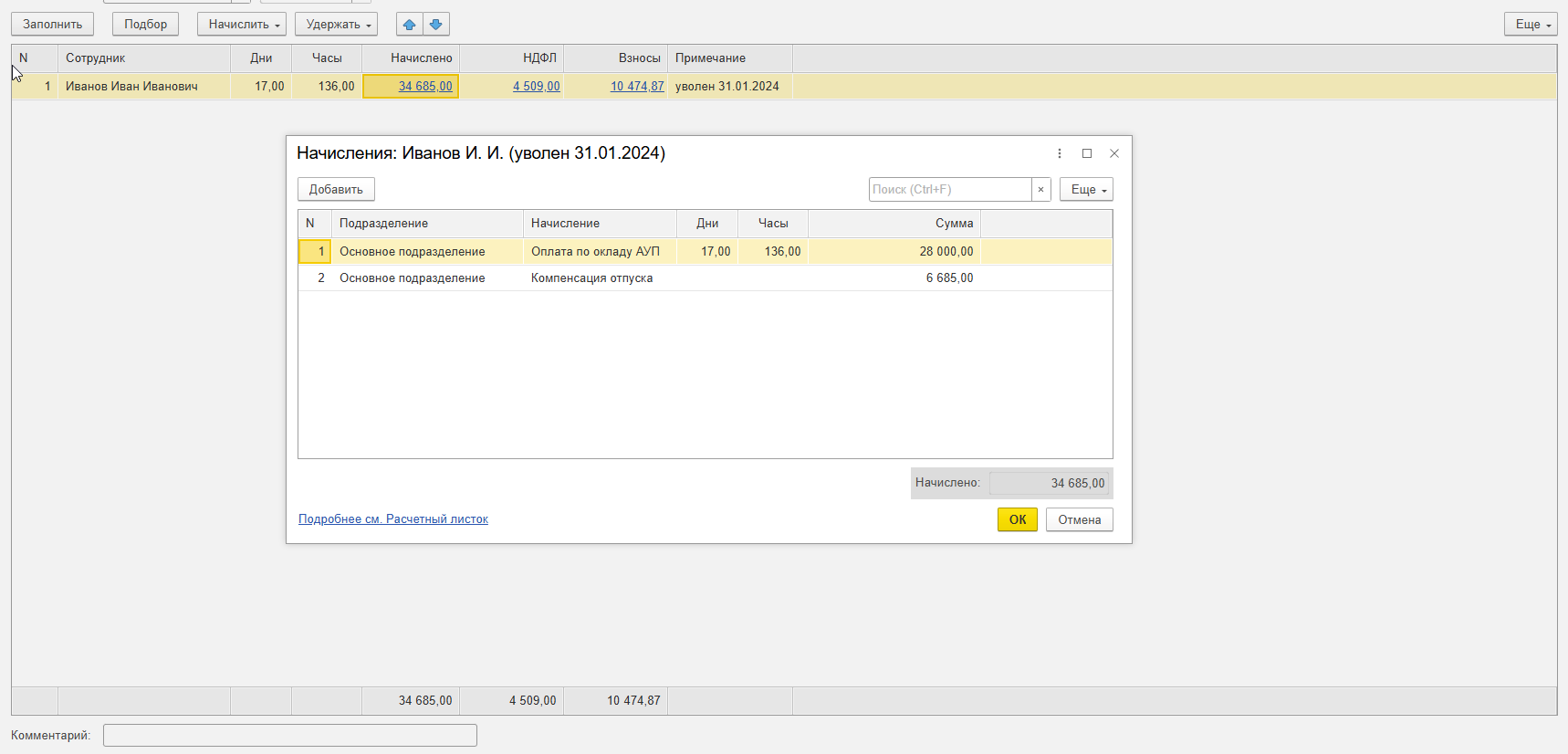1568x754 pixels.
Task: Open the НДФЛ amount 4 509,00 link
Action: pos(537,87)
